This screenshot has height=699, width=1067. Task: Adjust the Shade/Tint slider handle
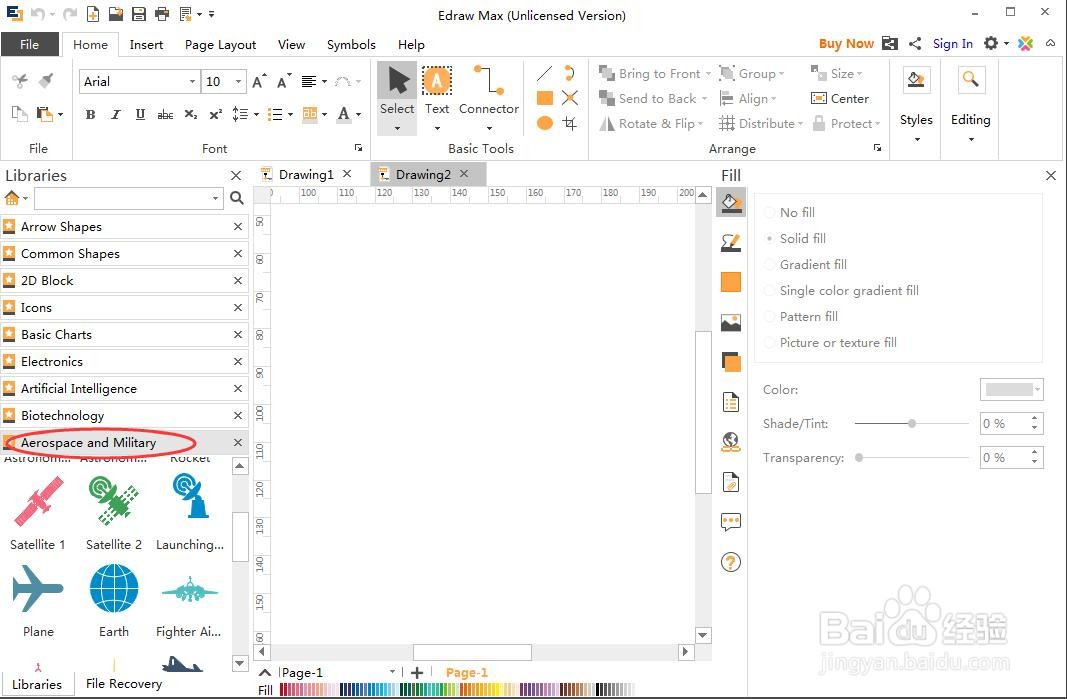(912, 423)
